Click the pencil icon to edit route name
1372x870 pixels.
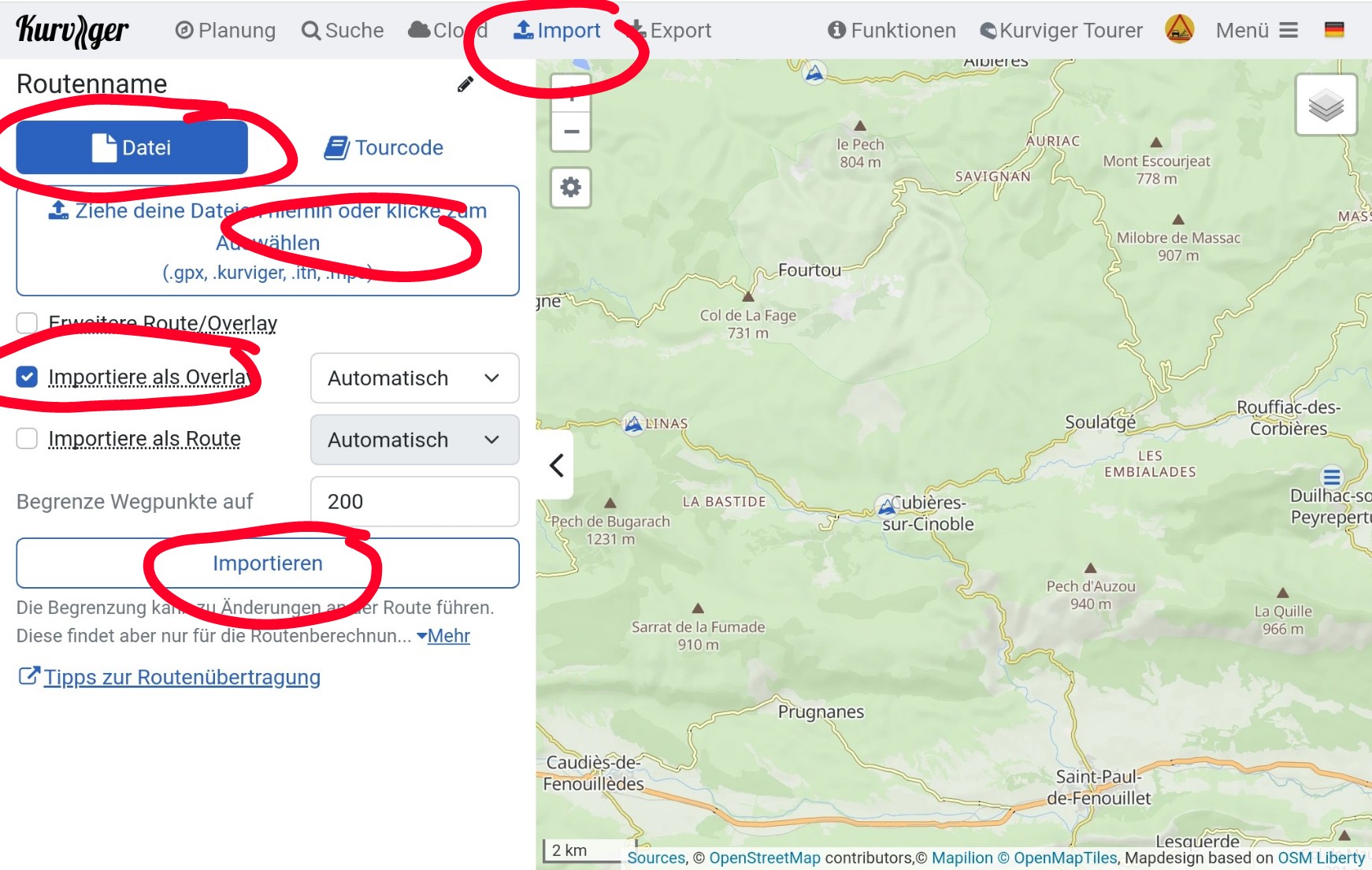pyautogui.click(x=465, y=84)
